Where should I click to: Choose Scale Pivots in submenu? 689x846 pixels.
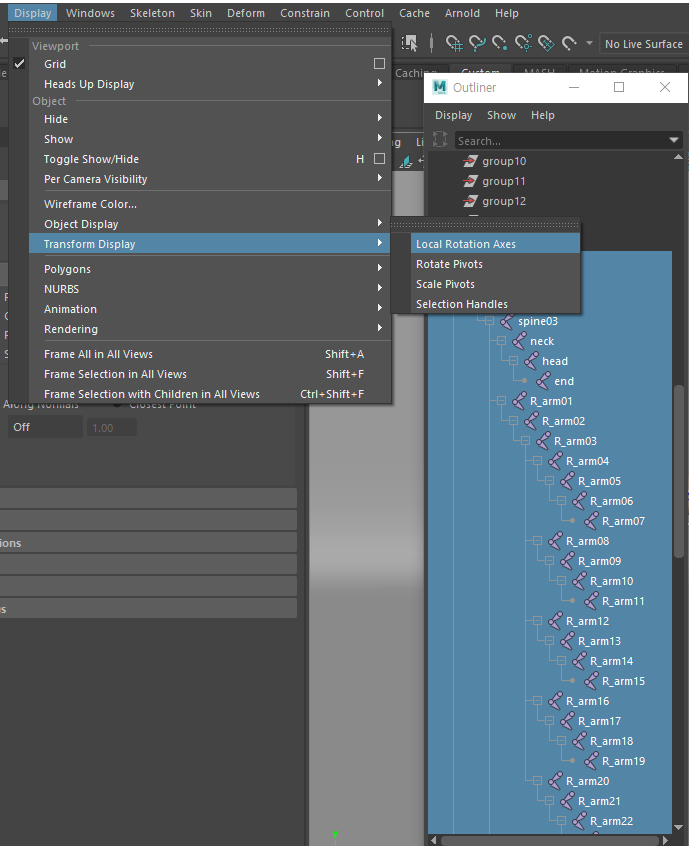495,284
